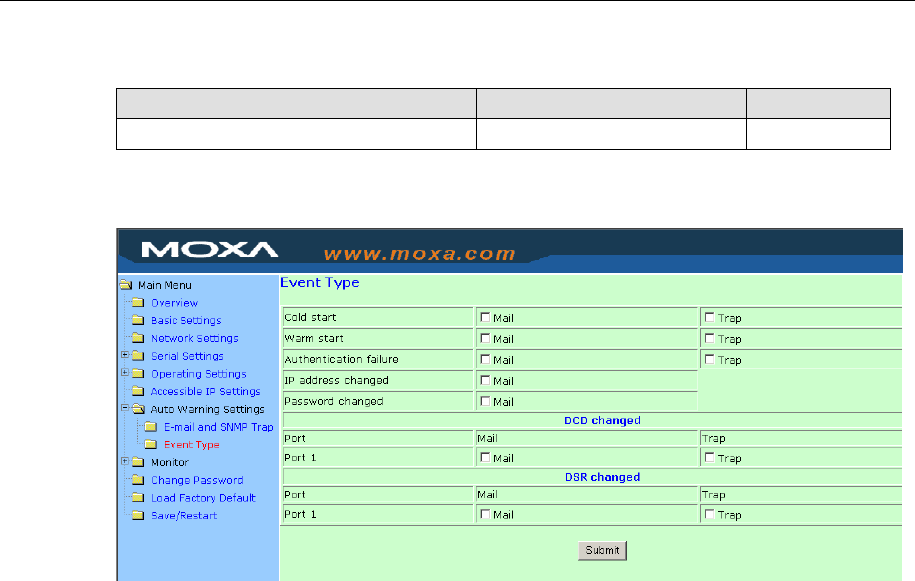Select the Event Type menu entry
The height and width of the screenshot is (581, 915).
click(x=191, y=444)
